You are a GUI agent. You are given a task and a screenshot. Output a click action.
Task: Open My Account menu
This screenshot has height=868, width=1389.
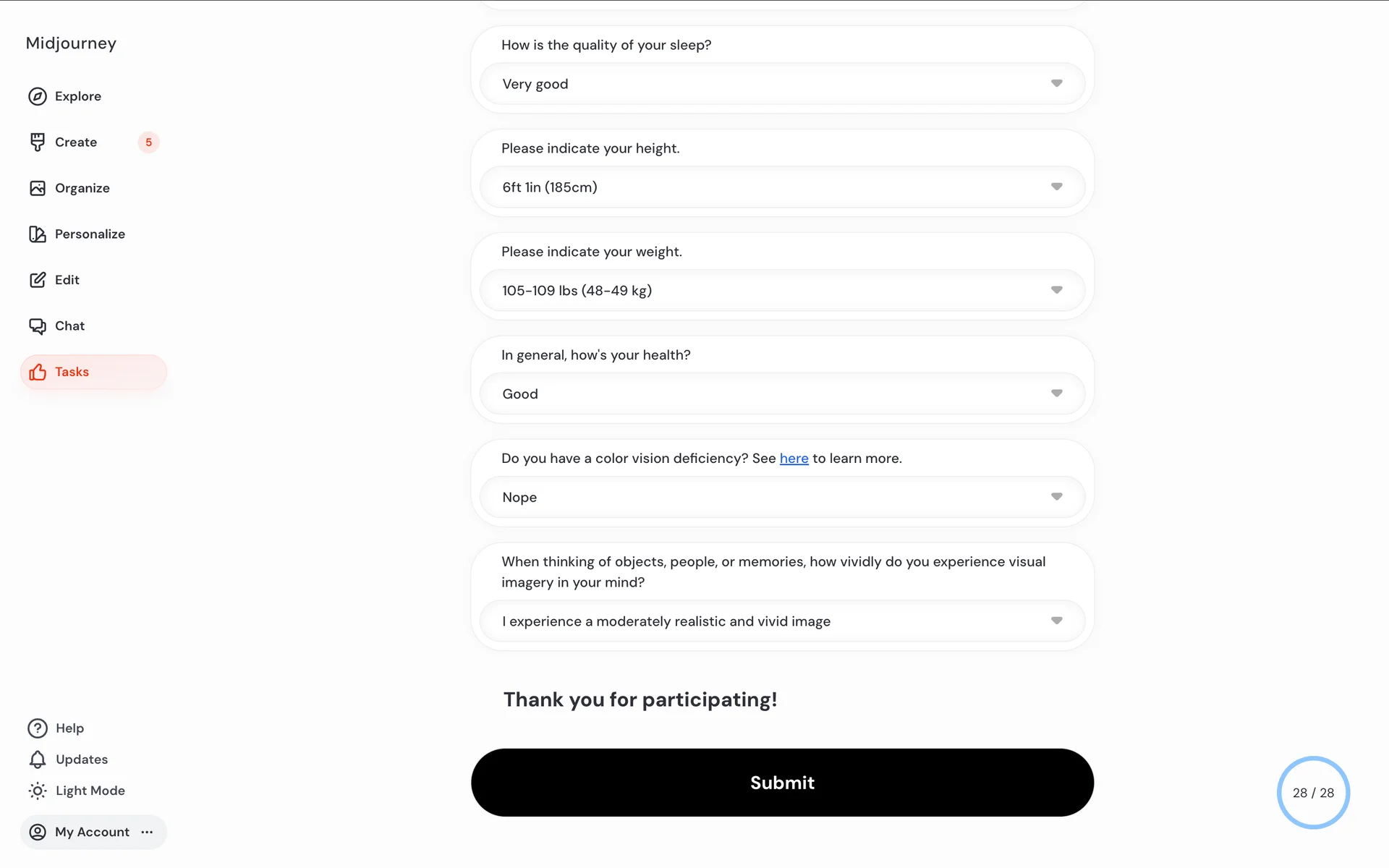point(93,832)
